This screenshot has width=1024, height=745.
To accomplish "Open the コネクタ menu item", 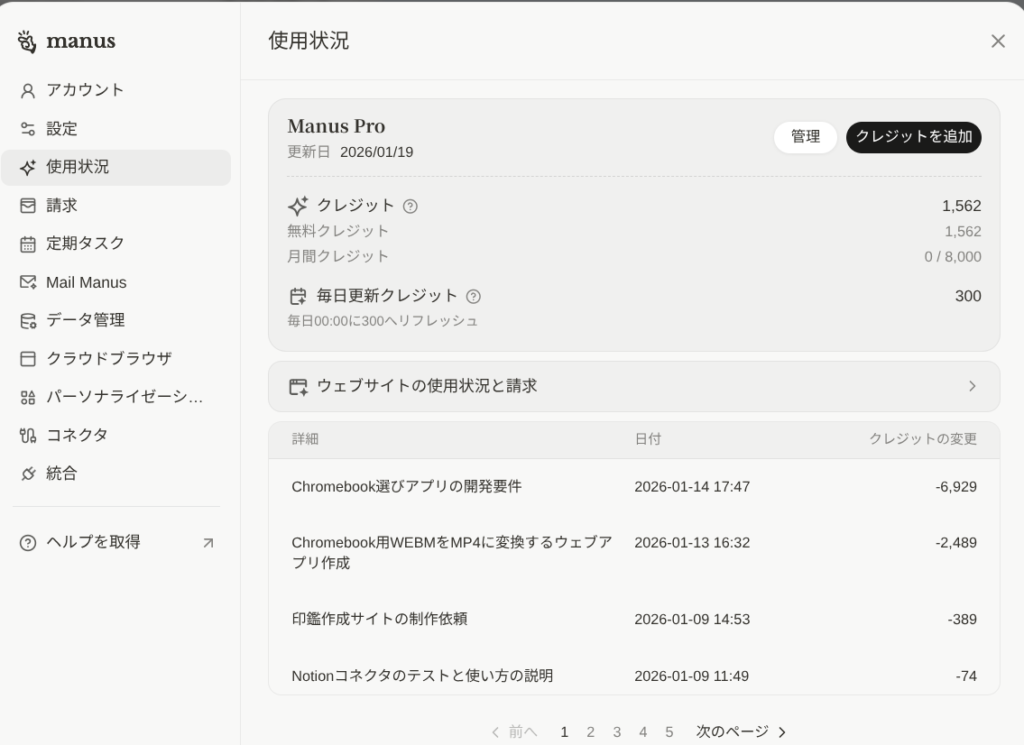I will [x=77, y=435].
